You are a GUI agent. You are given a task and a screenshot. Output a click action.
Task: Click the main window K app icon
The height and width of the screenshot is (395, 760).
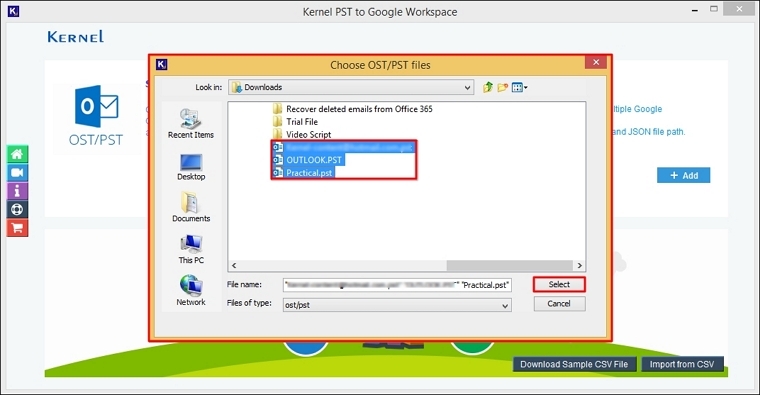coord(14,11)
